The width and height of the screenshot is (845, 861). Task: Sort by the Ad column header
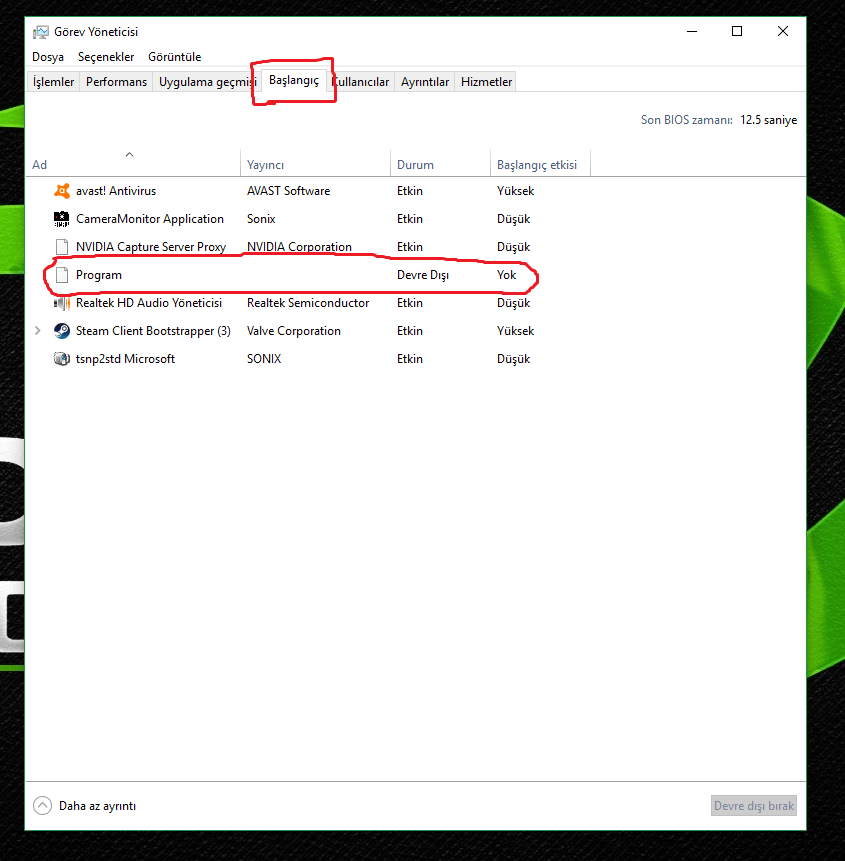point(40,165)
